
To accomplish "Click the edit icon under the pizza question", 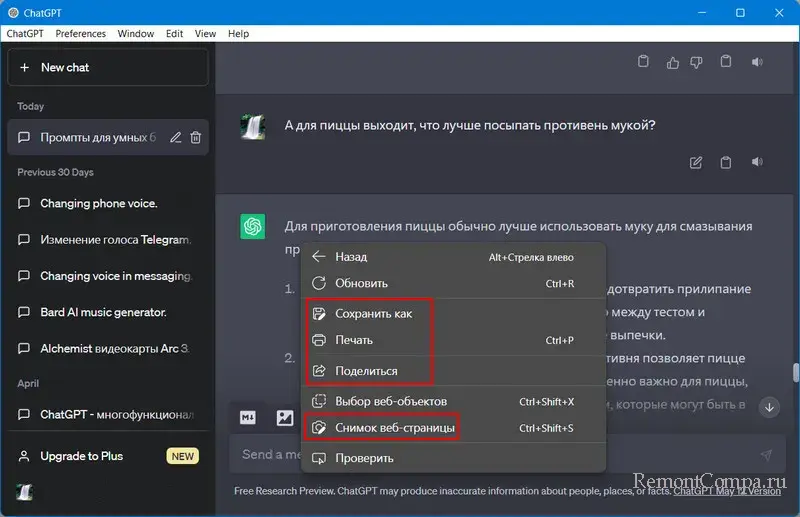I will [x=697, y=162].
